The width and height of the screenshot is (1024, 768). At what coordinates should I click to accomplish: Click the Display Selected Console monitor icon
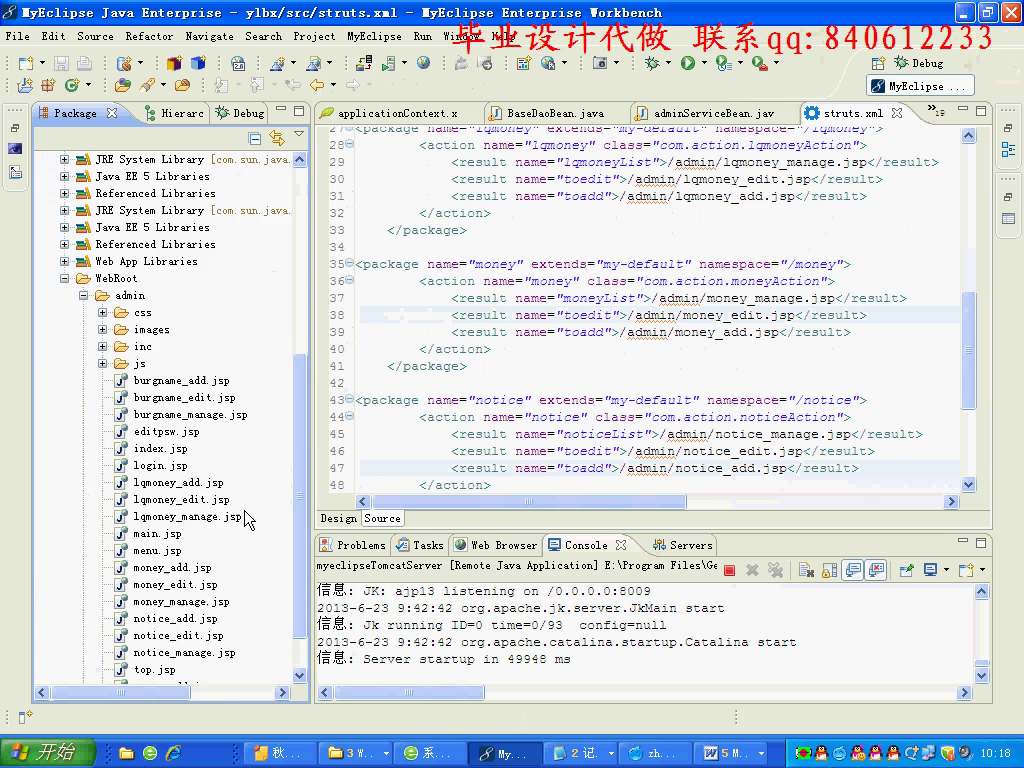(x=931, y=570)
